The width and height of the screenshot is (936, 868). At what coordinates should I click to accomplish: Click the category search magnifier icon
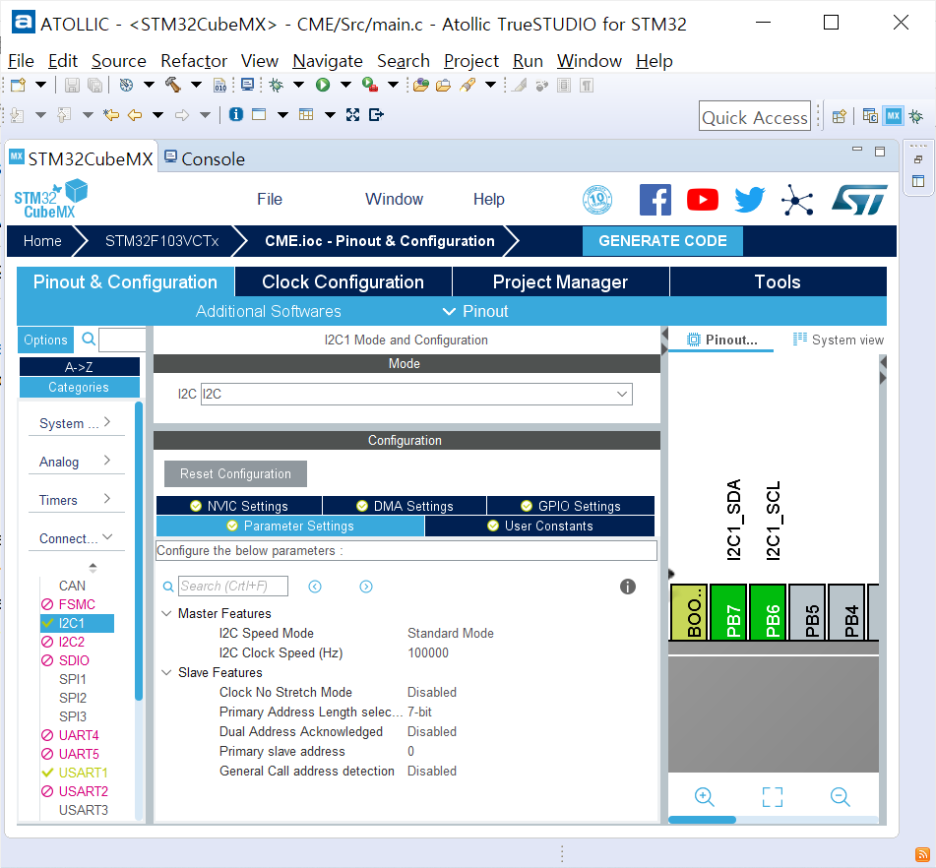pyautogui.click(x=88, y=338)
